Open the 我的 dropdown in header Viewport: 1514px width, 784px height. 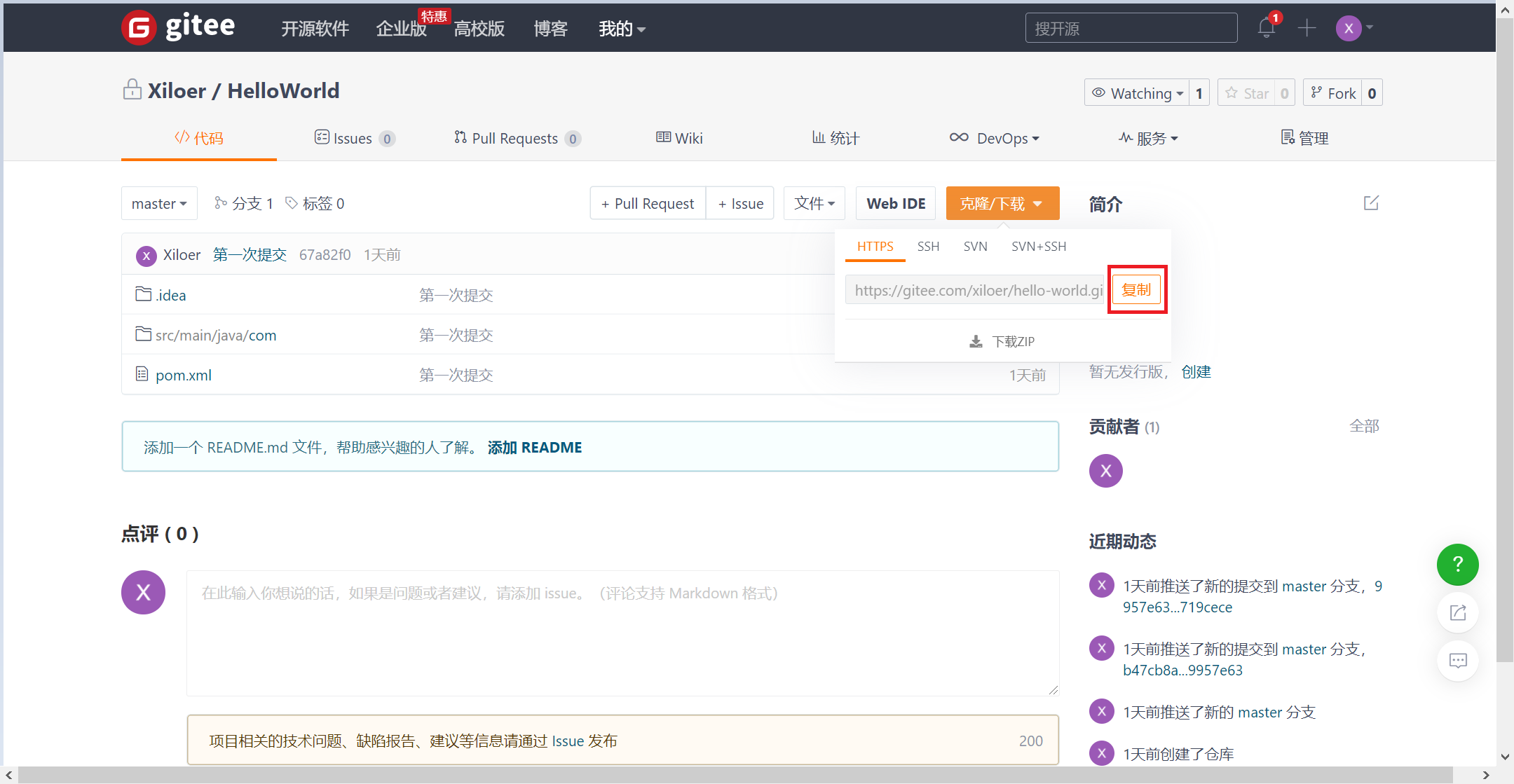[622, 29]
